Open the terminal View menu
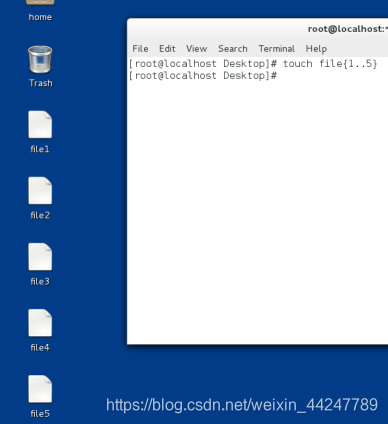The height and width of the screenshot is (424, 388). coord(197,49)
